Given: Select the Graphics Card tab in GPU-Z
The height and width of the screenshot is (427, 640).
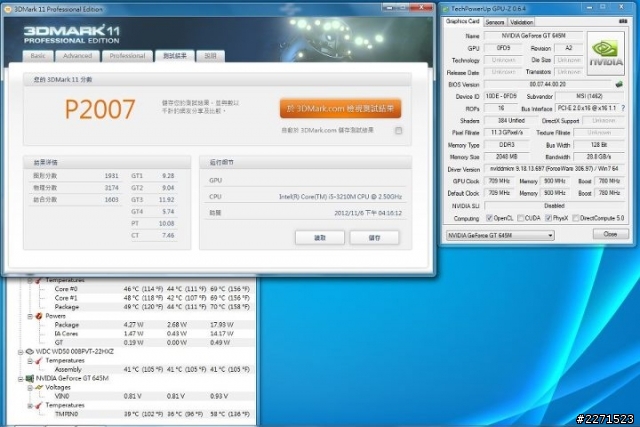Looking at the screenshot, I should [462, 21].
